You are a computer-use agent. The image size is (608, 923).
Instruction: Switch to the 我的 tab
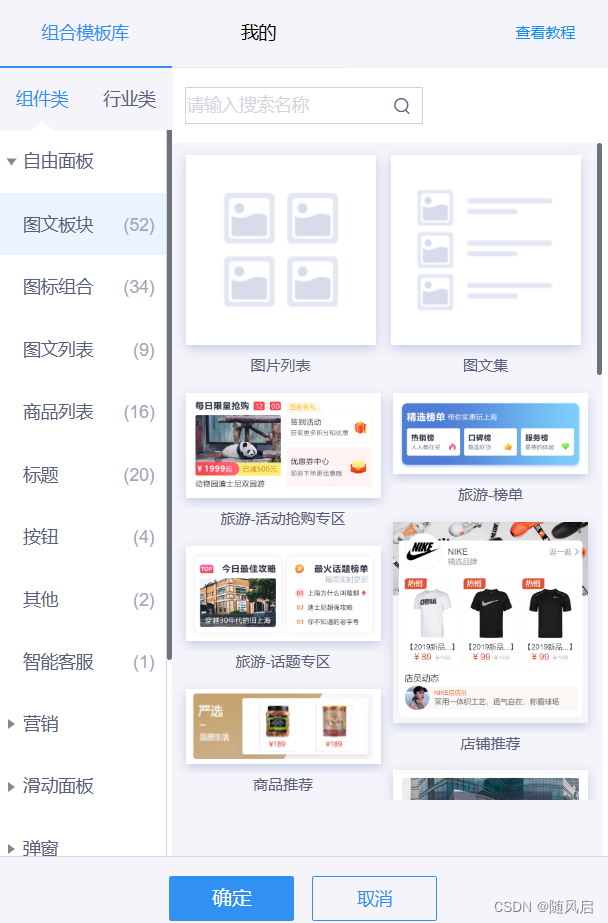[x=258, y=32]
